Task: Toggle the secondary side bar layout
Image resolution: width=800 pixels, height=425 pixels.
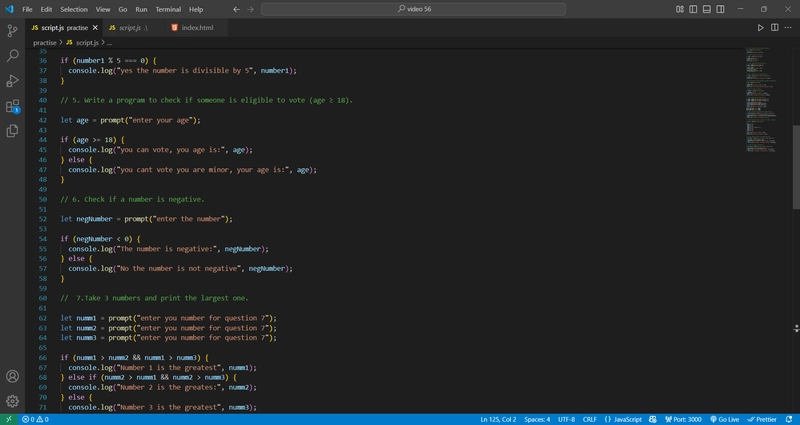Action: (x=720, y=9)
